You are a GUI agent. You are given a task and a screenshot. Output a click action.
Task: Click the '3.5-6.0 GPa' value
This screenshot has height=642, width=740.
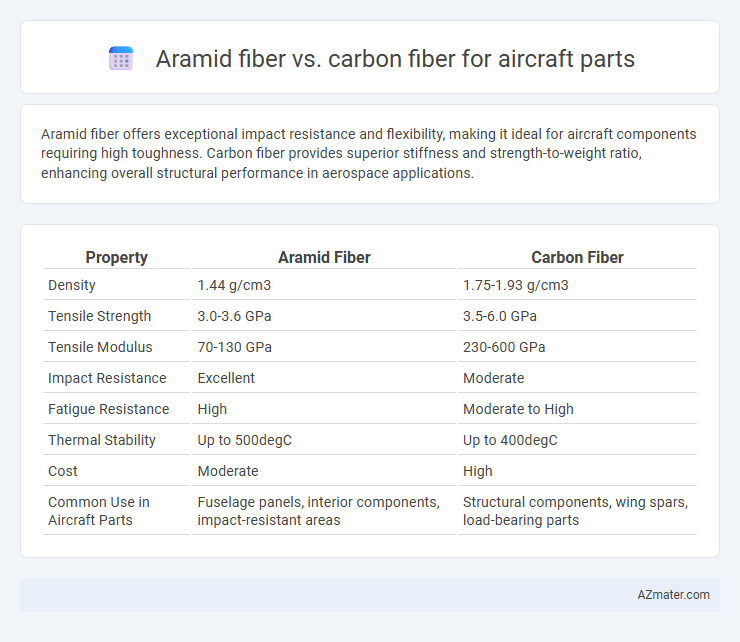click(x=500, y=316)
